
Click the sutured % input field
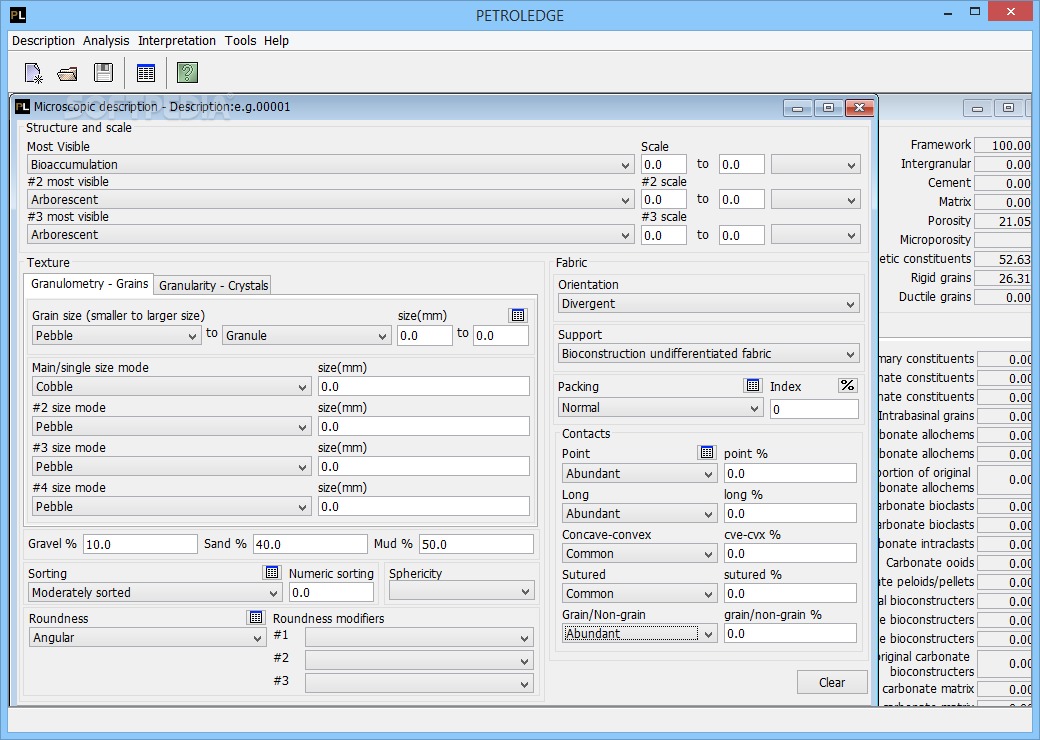[790, 593]
